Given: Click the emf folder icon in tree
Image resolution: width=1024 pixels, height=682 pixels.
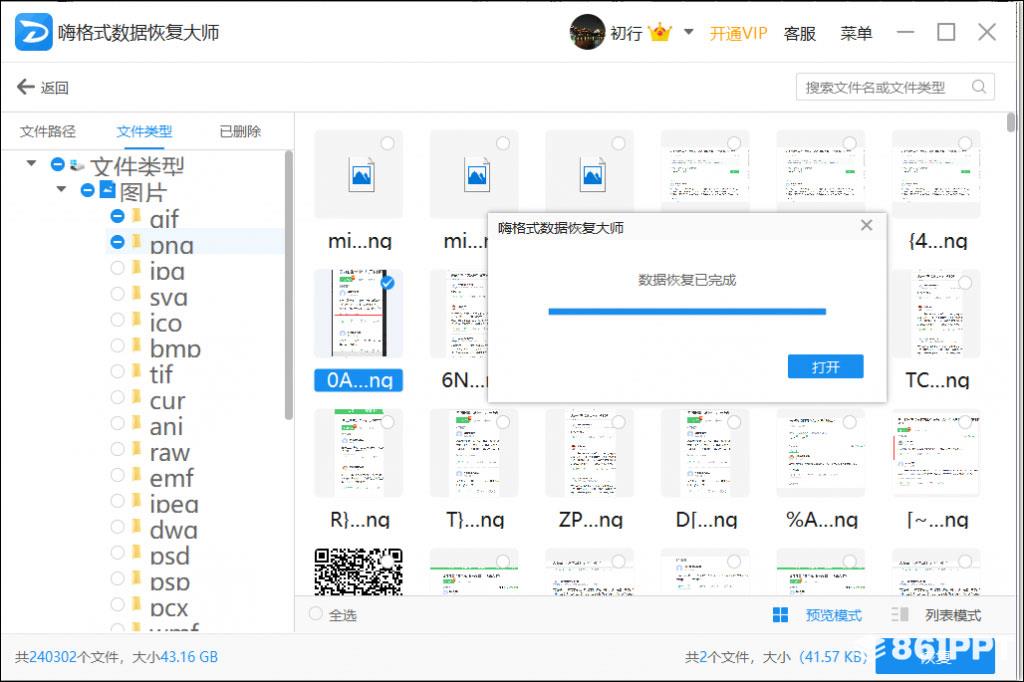Looking at the screenshot, I should [x=136, y=474].
